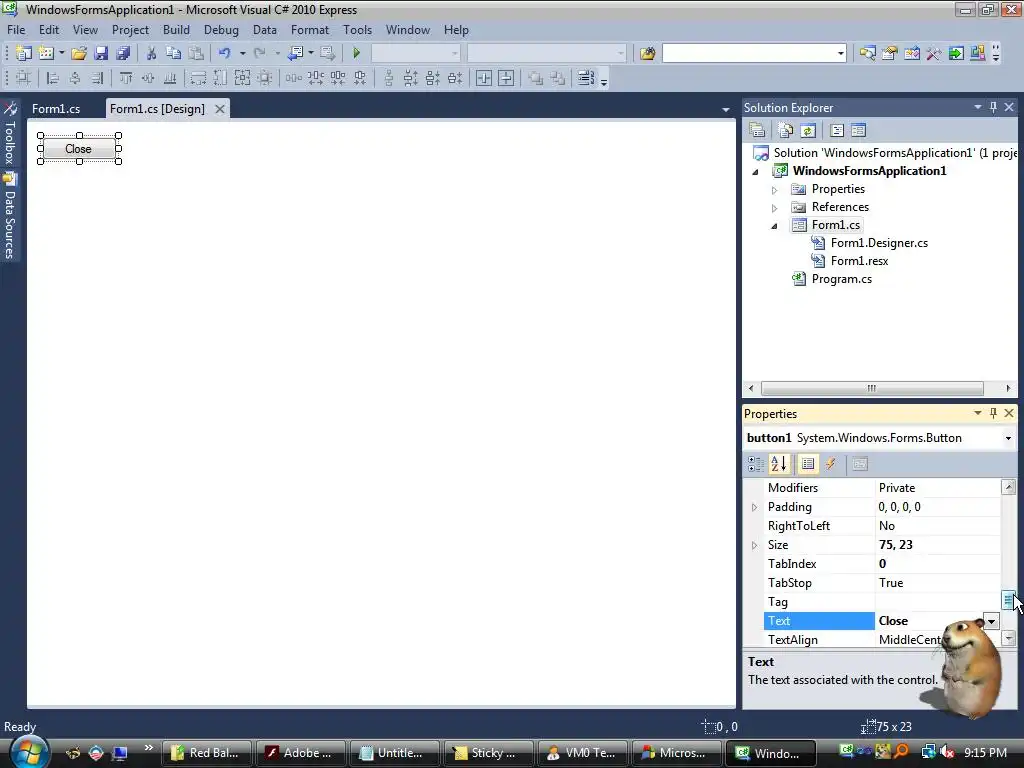1024x768 pixels.
Task: Click the Align Rights layout icon
Action: pyautogui.click(x=97, y=78)
